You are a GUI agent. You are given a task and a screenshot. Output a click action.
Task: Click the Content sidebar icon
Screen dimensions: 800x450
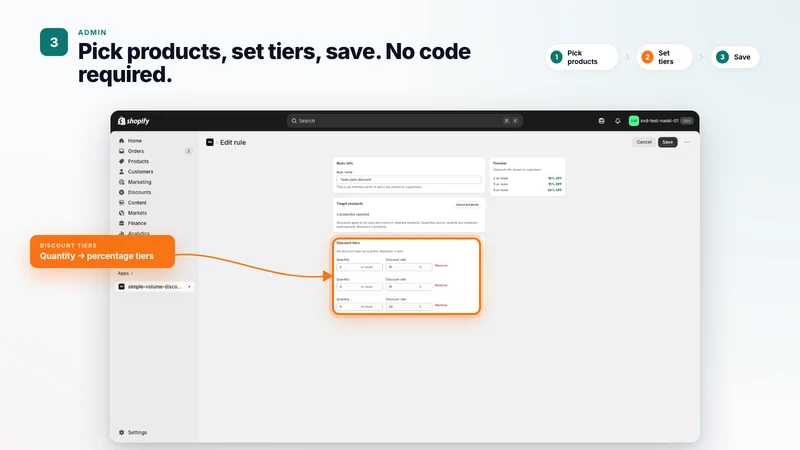coord(121,203)
